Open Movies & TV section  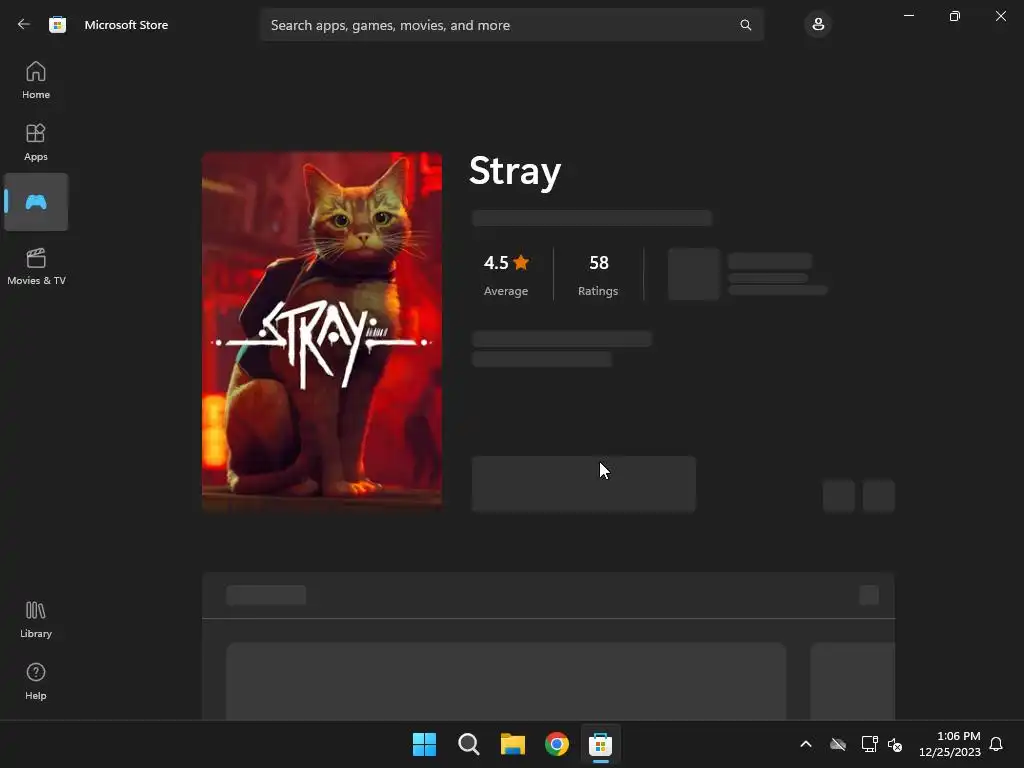click(x=36, y=266)
